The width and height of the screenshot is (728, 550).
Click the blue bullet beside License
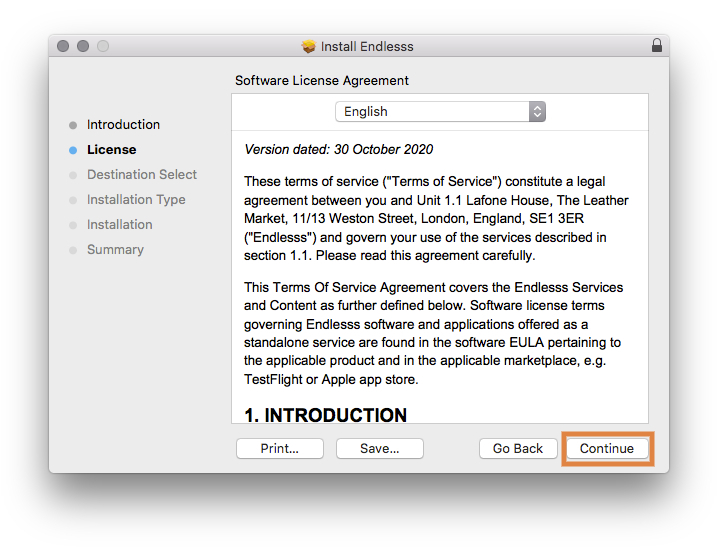pos(73,150)
